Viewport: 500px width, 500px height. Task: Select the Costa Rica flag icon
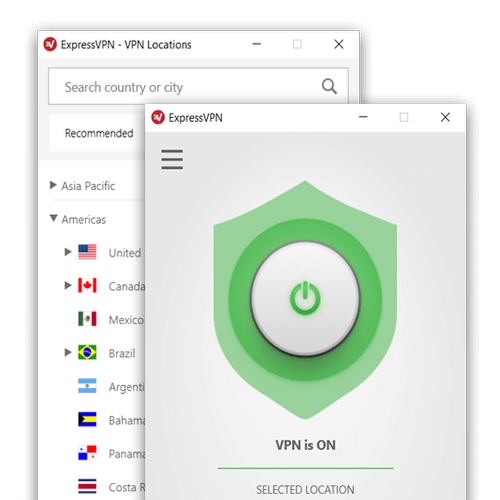tap(87, 486)
